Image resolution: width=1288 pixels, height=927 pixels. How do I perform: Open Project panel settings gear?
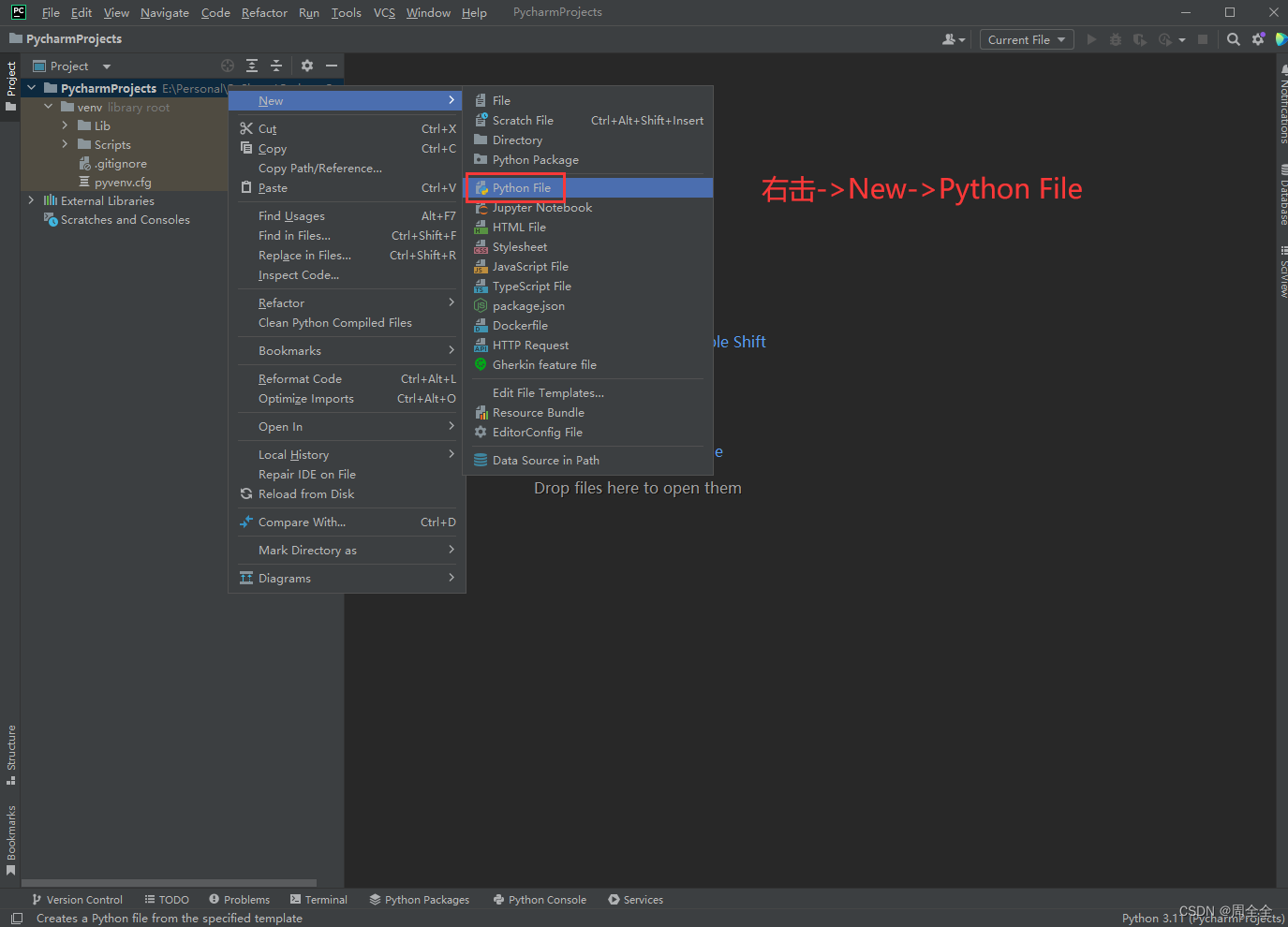click(307, 66)
